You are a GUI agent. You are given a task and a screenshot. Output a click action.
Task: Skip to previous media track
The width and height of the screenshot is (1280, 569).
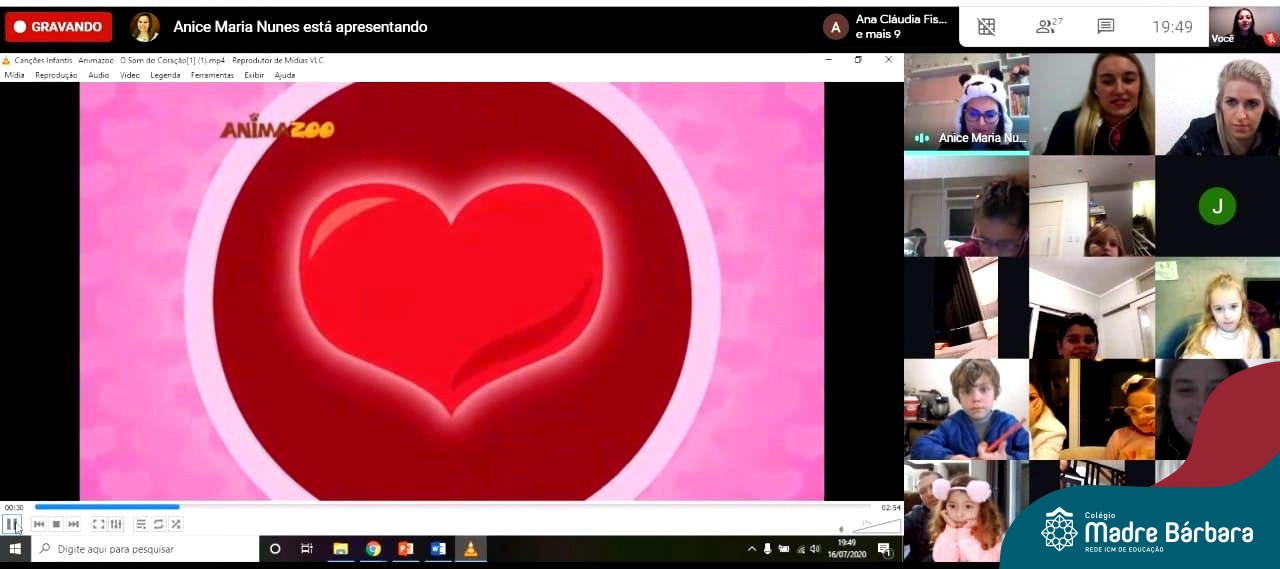click(39, 524)
